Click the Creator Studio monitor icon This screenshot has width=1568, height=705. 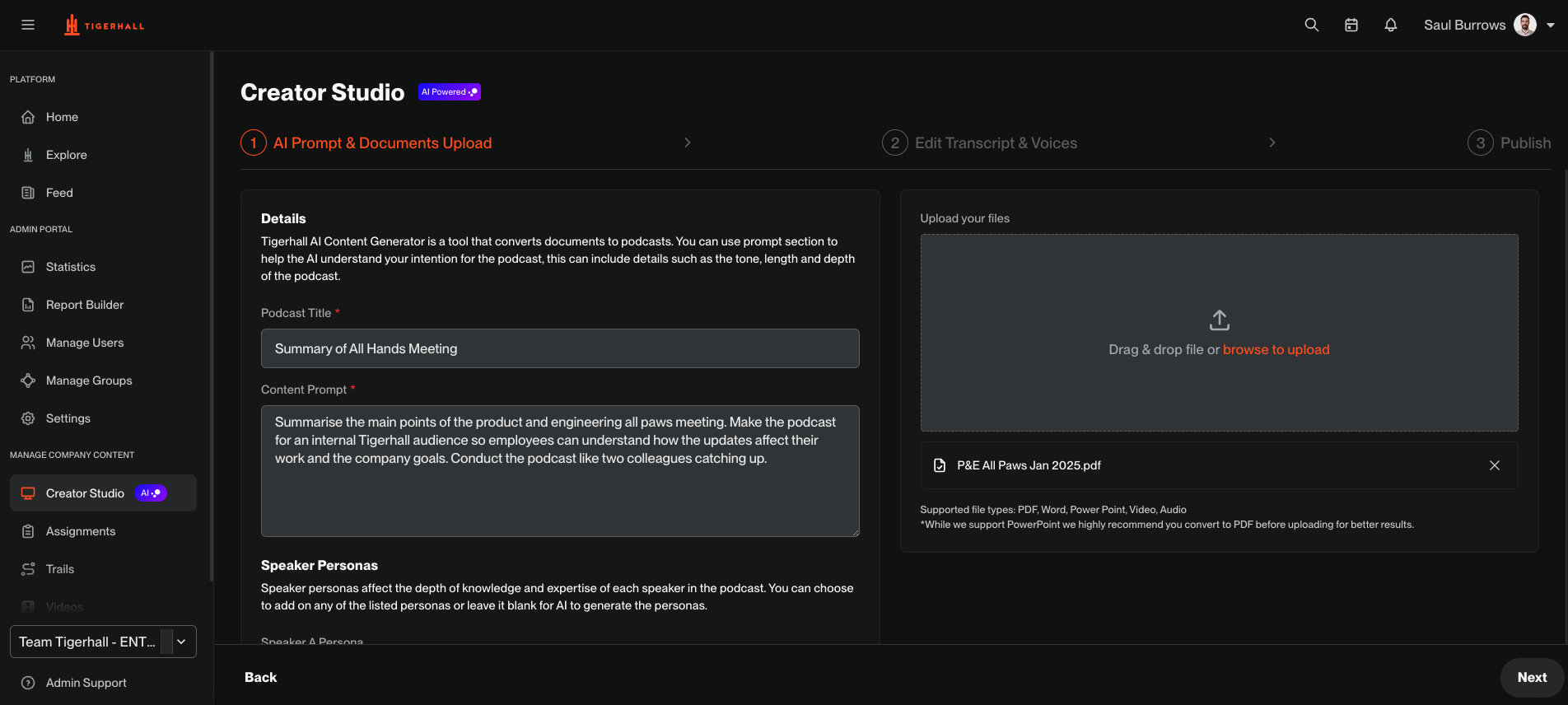(28, 493)
